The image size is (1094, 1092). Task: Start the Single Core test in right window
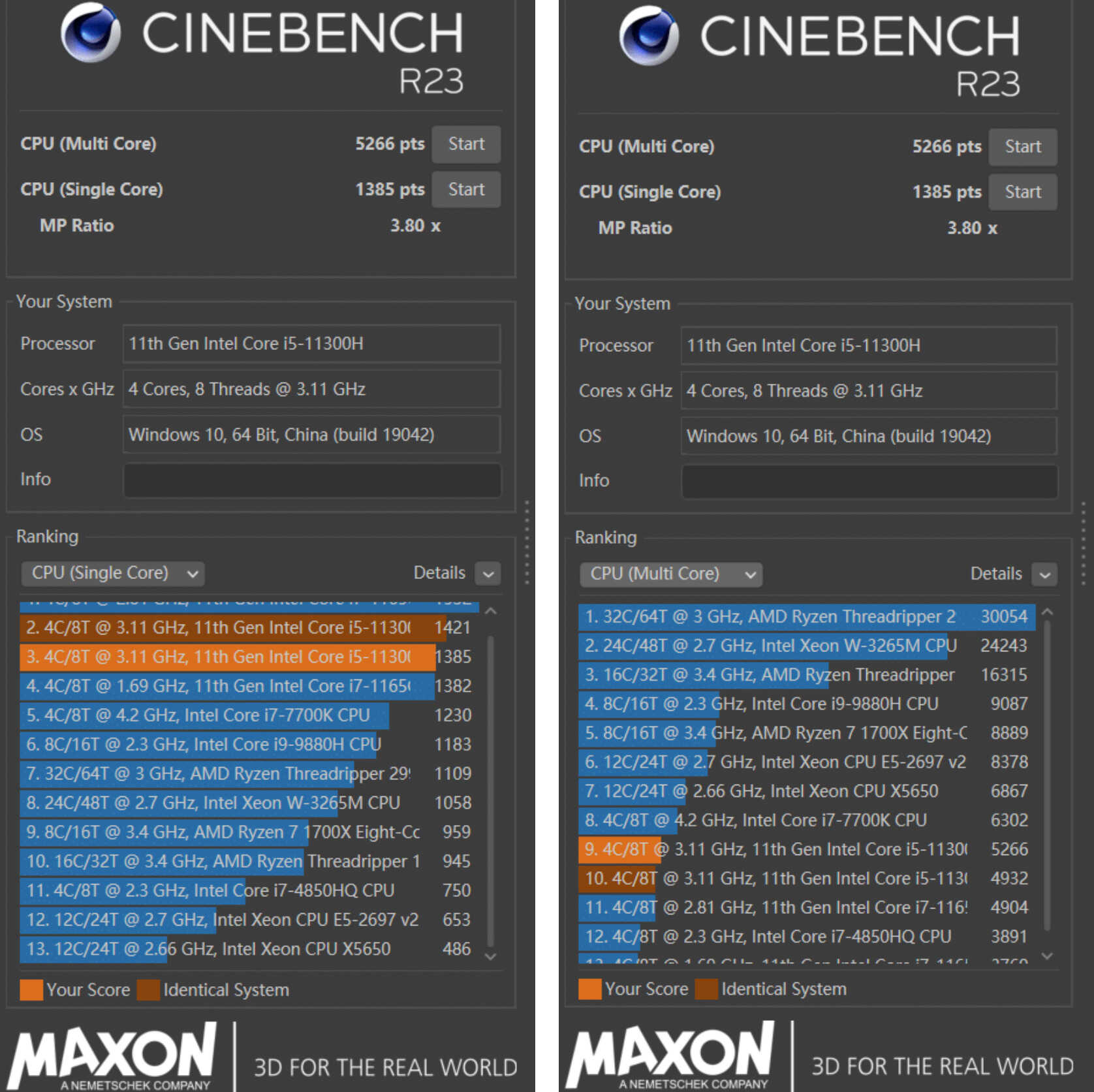1023,192
